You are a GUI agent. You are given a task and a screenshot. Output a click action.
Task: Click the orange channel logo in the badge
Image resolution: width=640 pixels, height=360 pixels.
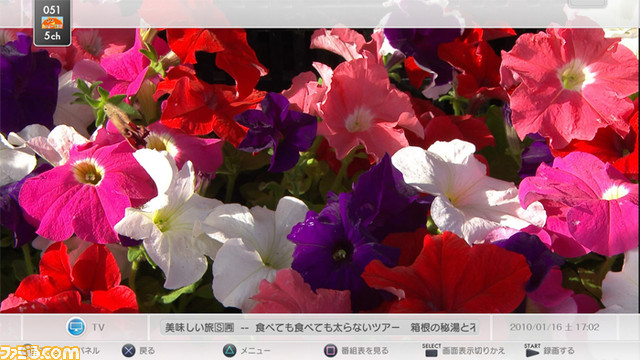(52, 23)
